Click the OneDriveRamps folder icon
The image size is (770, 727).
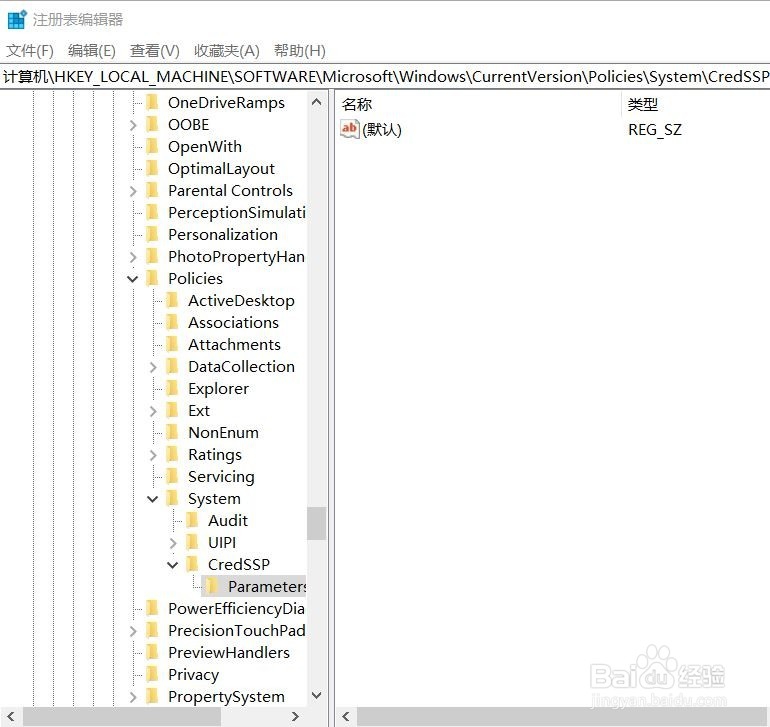pos(153,102)
